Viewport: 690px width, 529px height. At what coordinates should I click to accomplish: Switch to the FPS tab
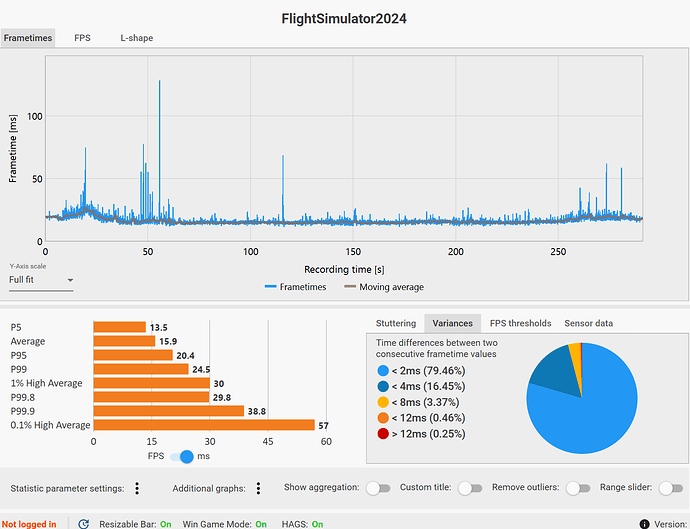click(82, 38)
